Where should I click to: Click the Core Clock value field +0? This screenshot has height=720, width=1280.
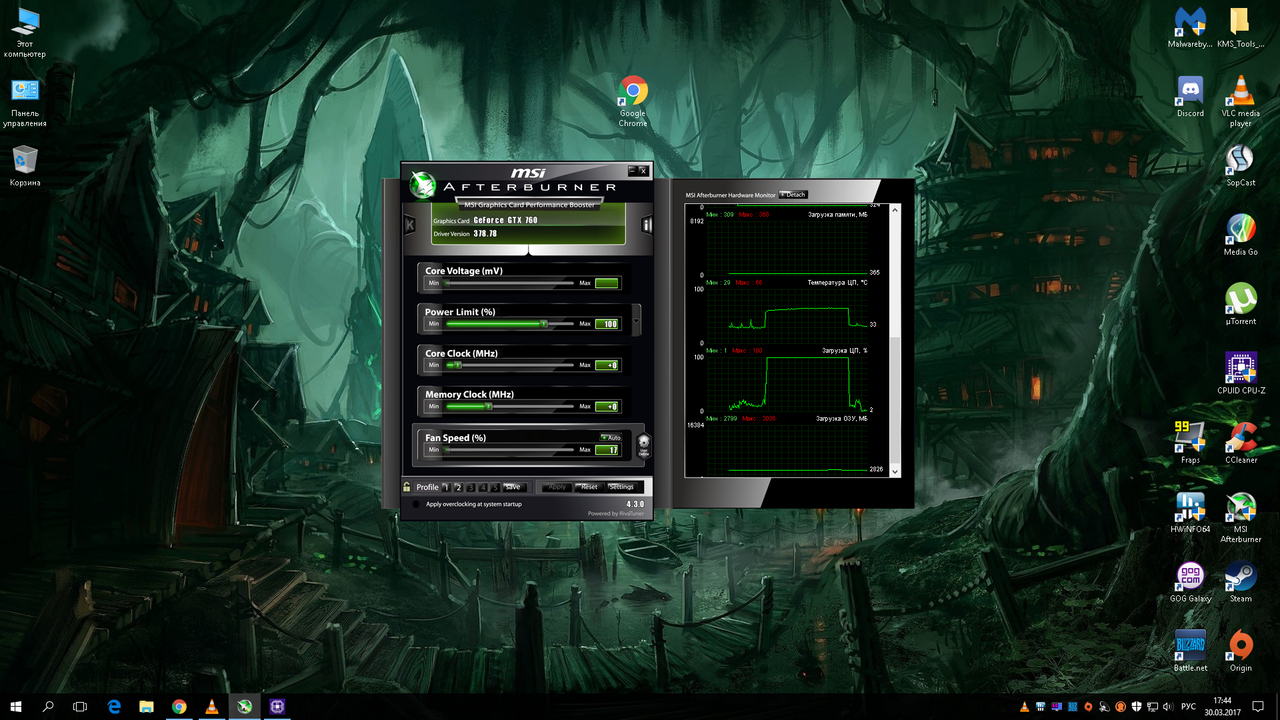[x=607, y=365]
